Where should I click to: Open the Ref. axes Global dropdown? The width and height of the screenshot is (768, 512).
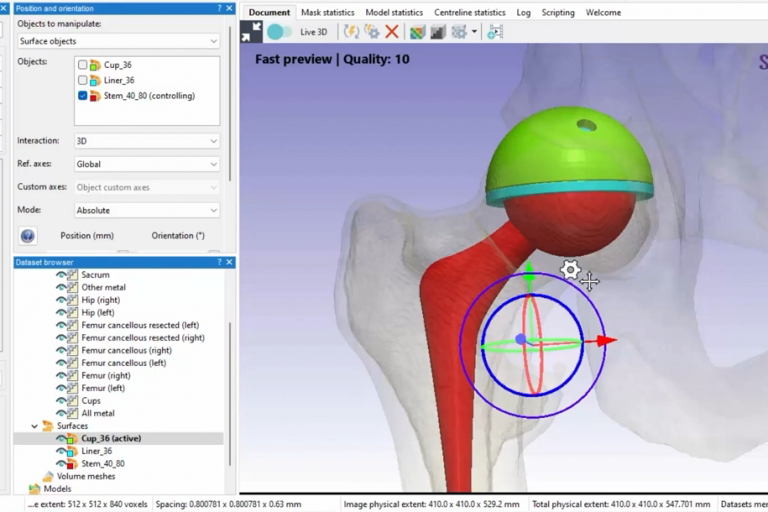pyautogui.click(x=146, y=164)
